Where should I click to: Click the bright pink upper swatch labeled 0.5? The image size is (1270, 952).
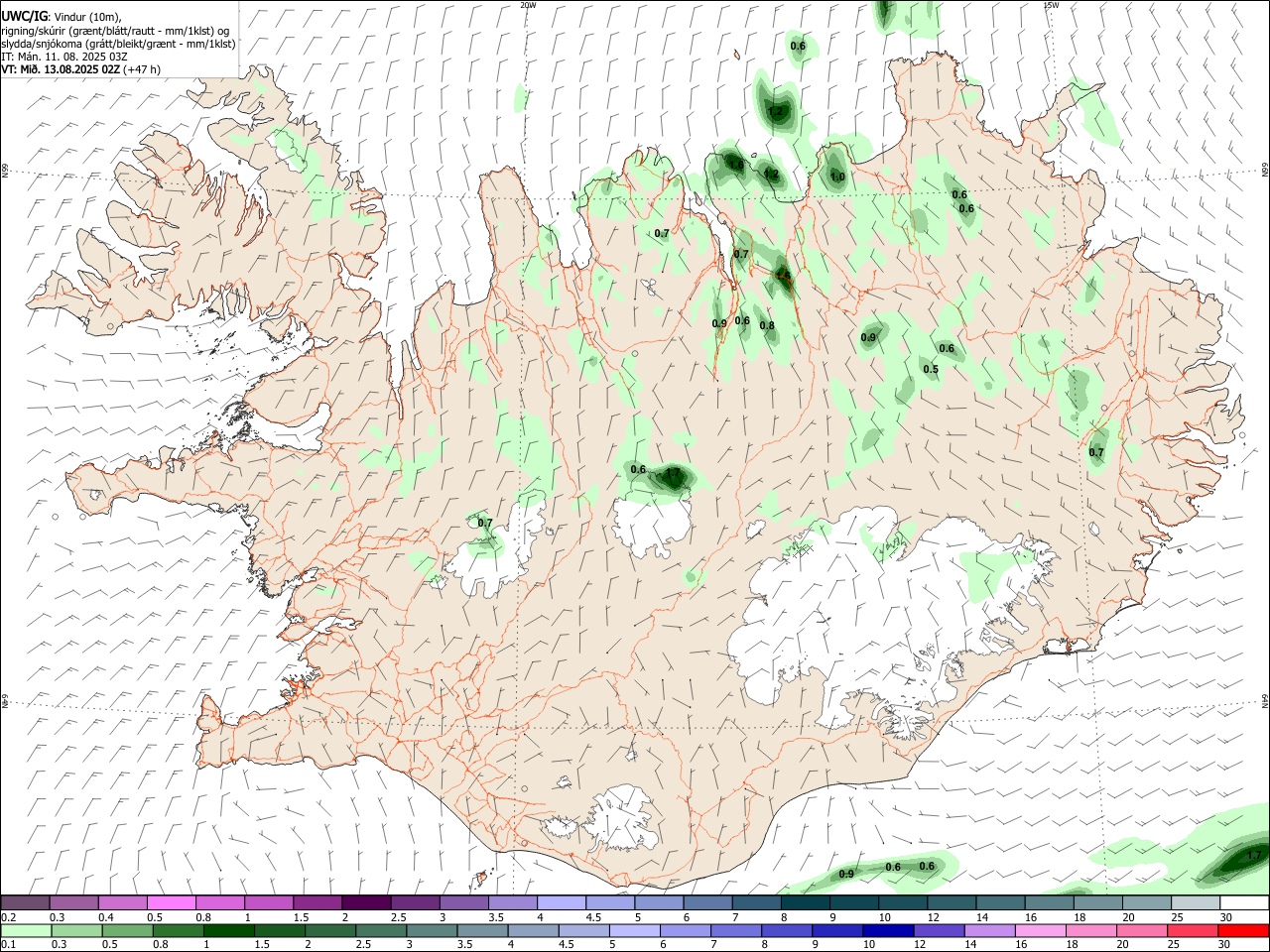(171, 902)
